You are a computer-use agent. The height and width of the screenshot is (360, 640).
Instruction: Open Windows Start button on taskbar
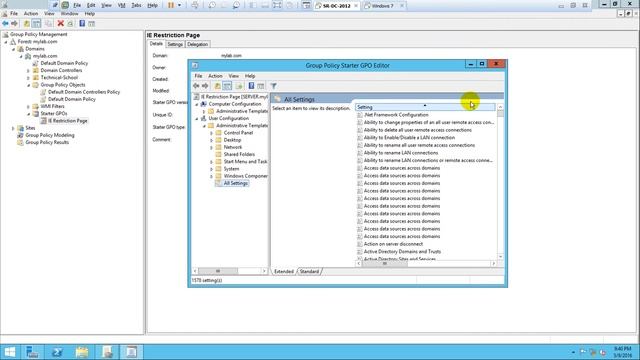coord(10,352)
